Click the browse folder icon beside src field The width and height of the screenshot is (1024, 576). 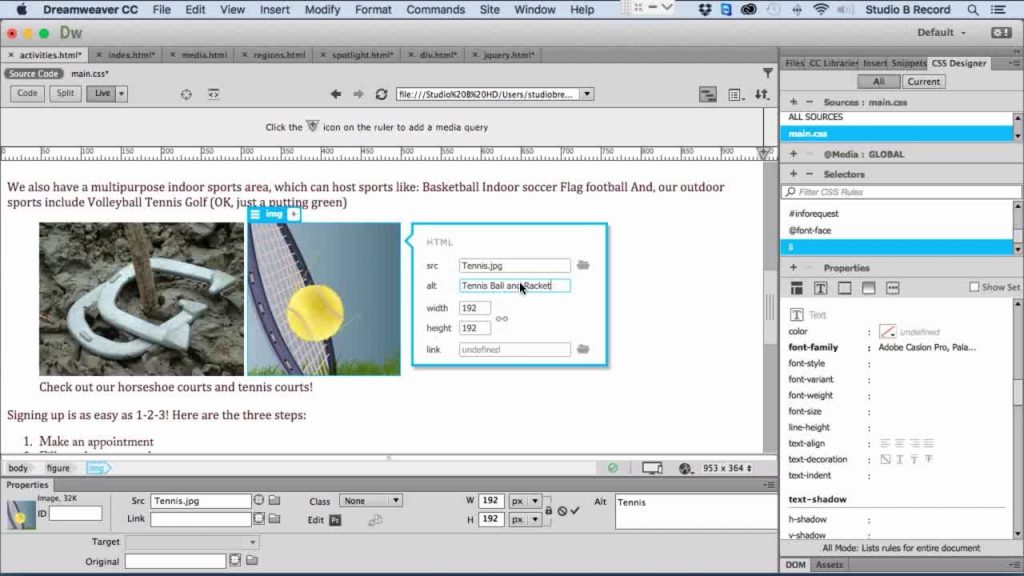[x=583, y=265]
